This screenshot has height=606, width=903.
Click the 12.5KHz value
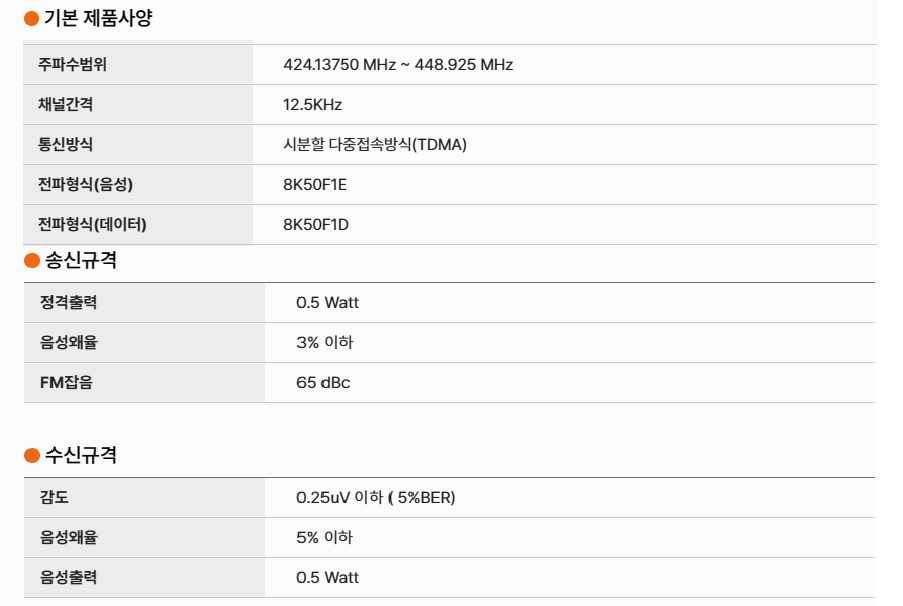pos(313,105)
